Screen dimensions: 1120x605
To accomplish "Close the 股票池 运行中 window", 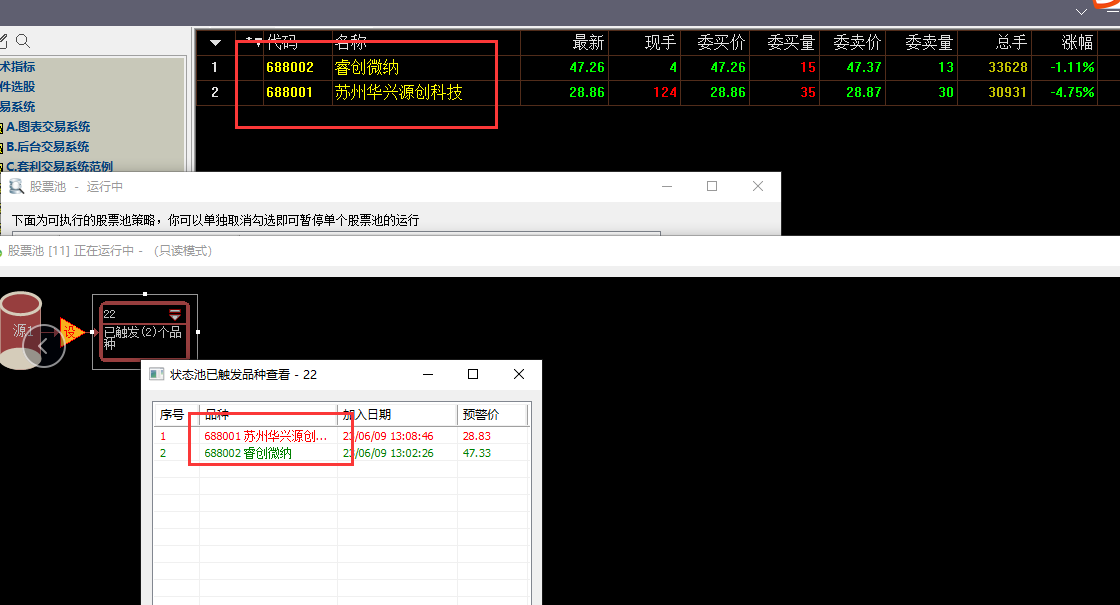I will click(x=758, y=186).
